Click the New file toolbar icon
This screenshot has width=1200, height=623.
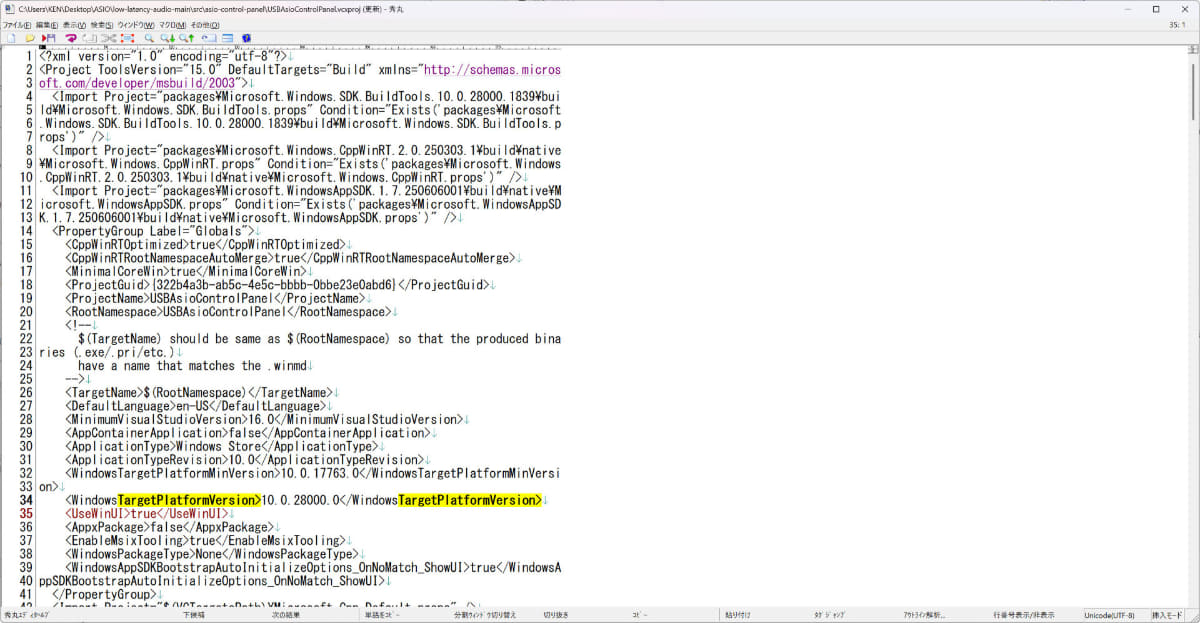point(10,38)
